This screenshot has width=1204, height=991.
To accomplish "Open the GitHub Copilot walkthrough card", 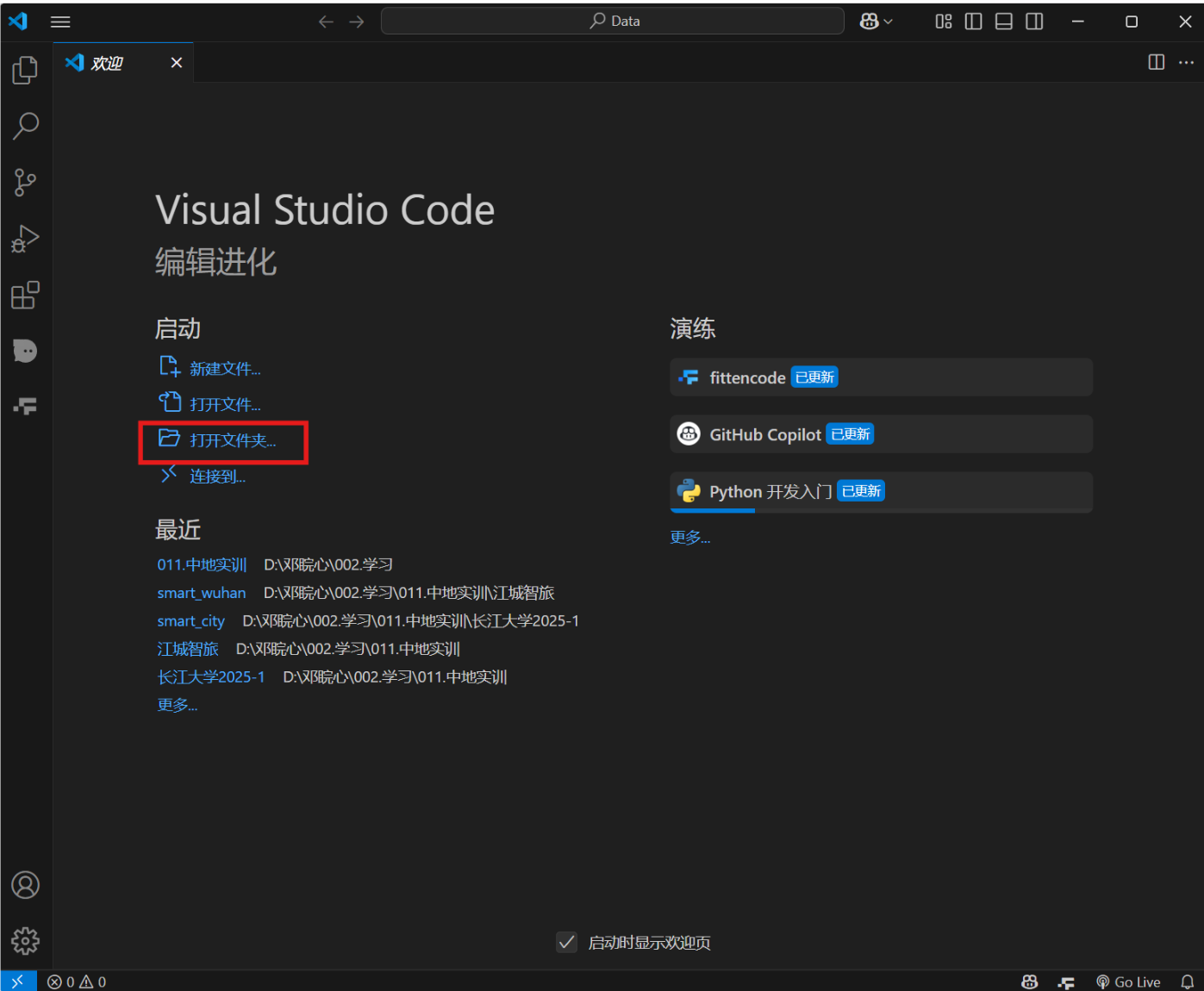I will [x=881, y=434].
